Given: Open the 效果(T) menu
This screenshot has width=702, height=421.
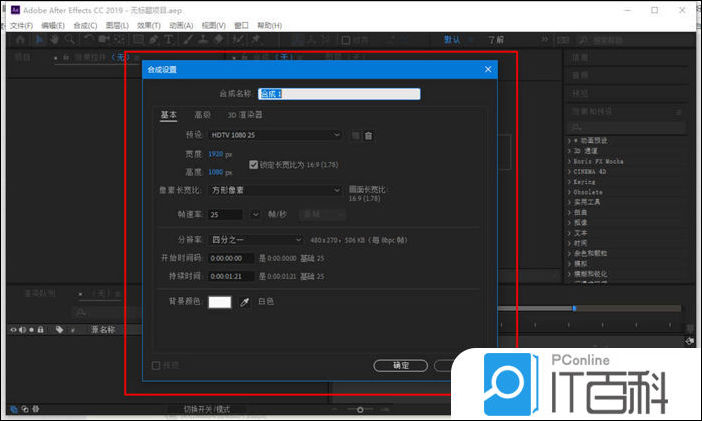Looking at the screenshot, I should click(148, 25).
